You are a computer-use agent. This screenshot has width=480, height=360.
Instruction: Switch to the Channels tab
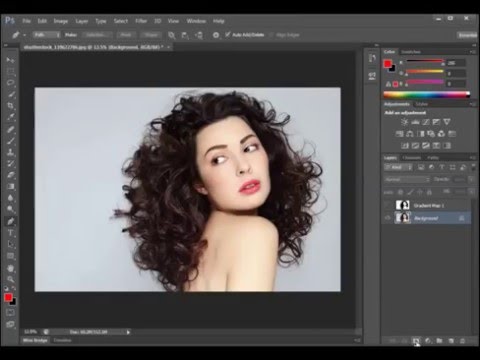[x=412, y=157]
